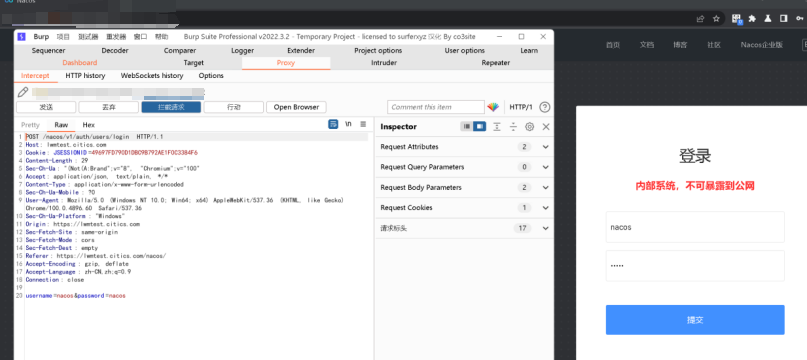Viewport: 807px width, 360px height.
Task: Open the 重发器 menu
Action: 116,37
